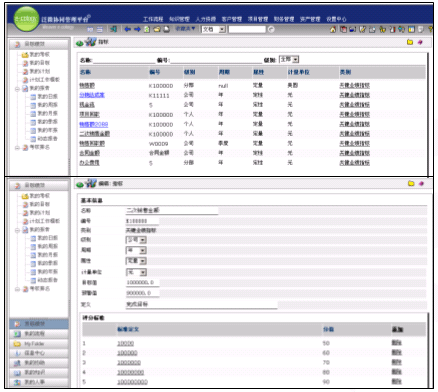Open the 关键业绩指标 link in the K11111 row
The image size is (438, 392).
pos(355,95)
